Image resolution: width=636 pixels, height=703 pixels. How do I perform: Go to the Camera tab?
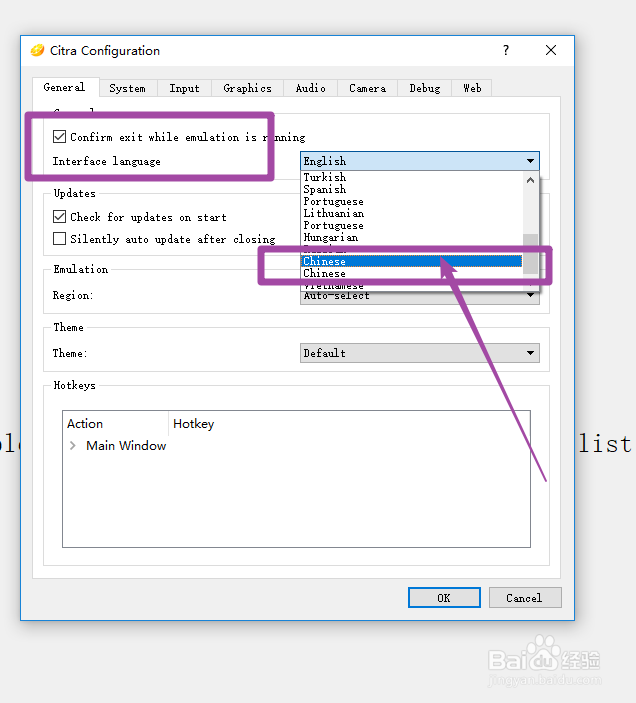pos(368,88)
